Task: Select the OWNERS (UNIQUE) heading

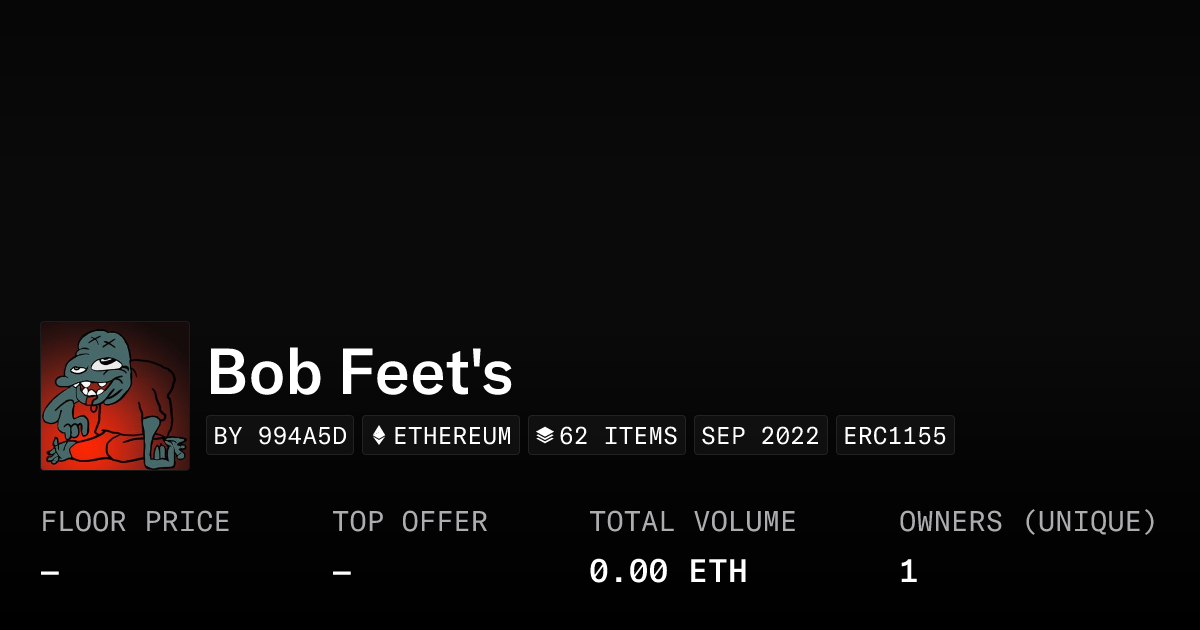Action: point(1027,522)
